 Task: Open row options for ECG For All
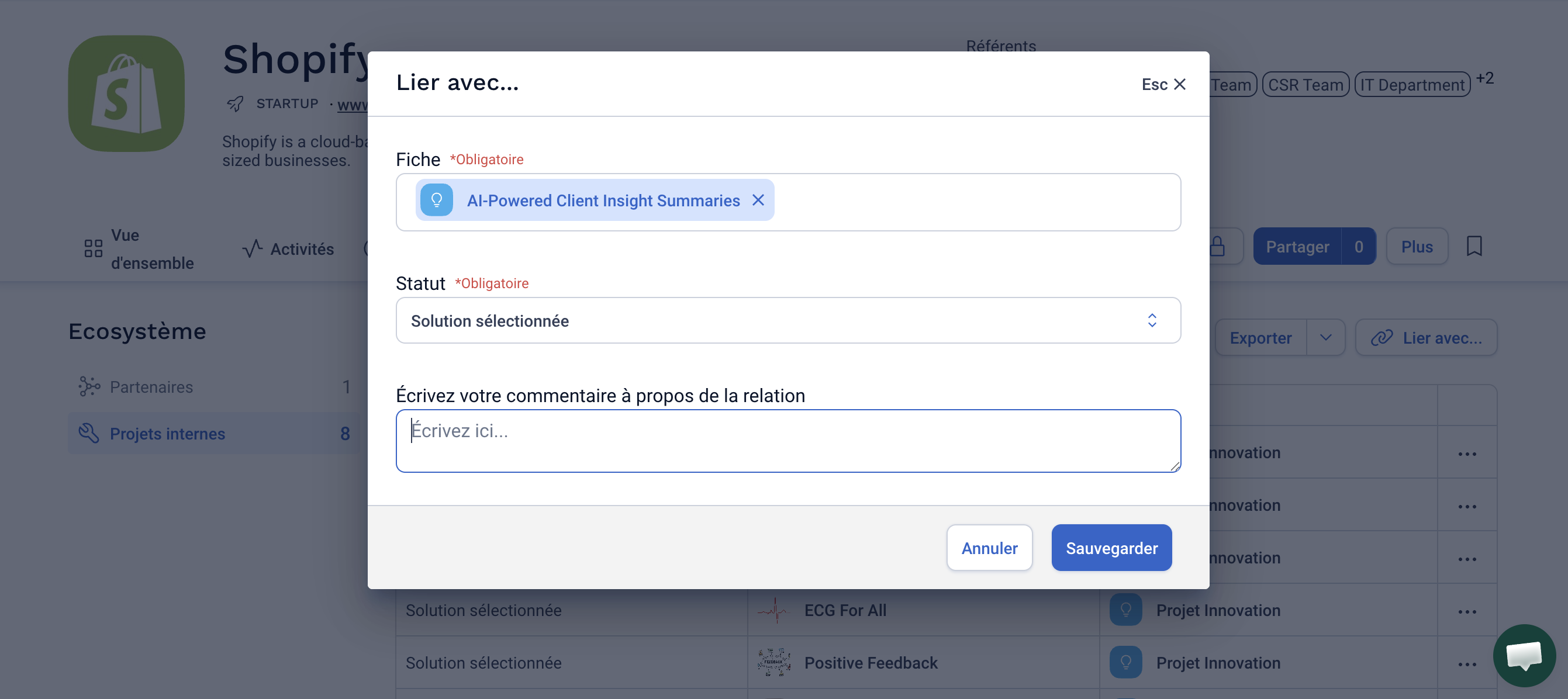pyautogui.click(x=1467, y=611)
